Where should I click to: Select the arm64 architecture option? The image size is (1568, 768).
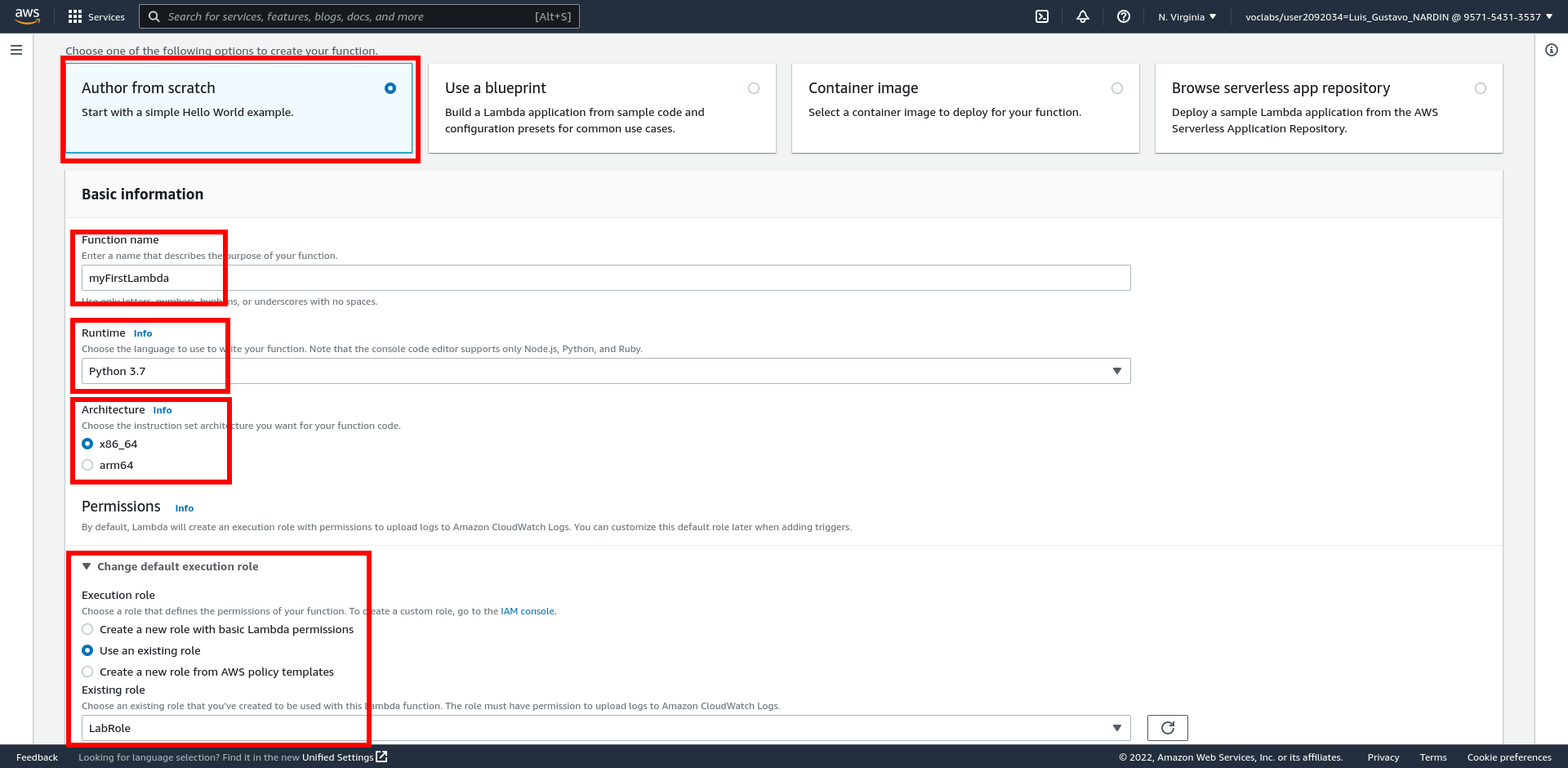point(87,466)
